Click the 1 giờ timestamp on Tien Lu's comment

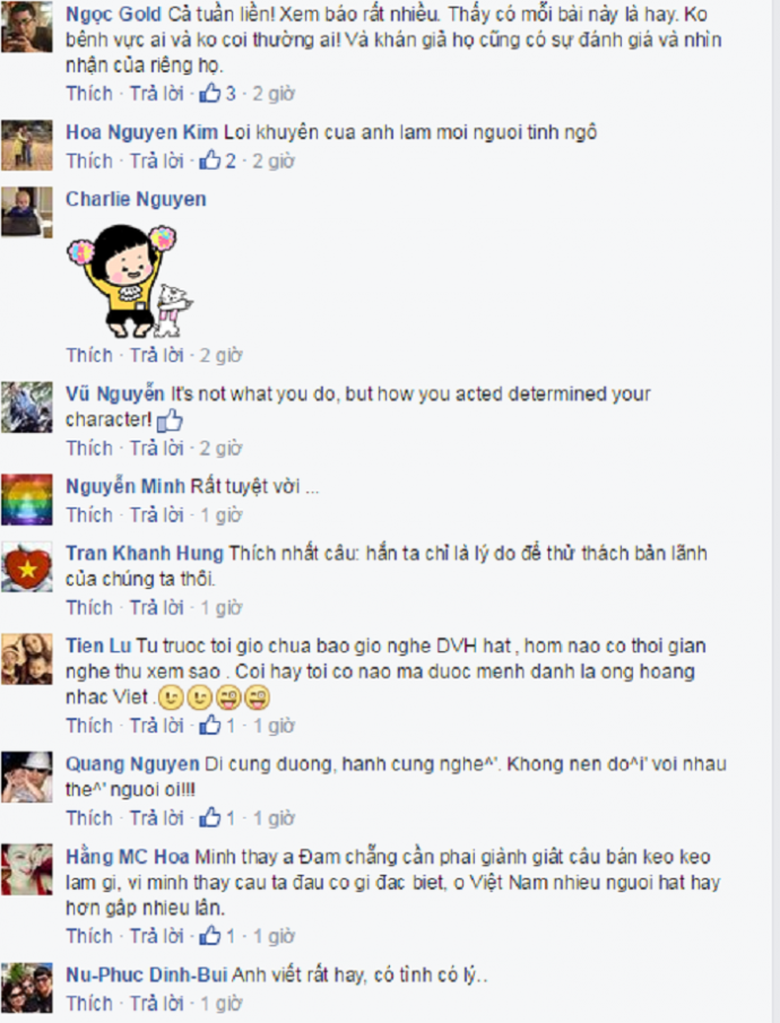[274, 725]
